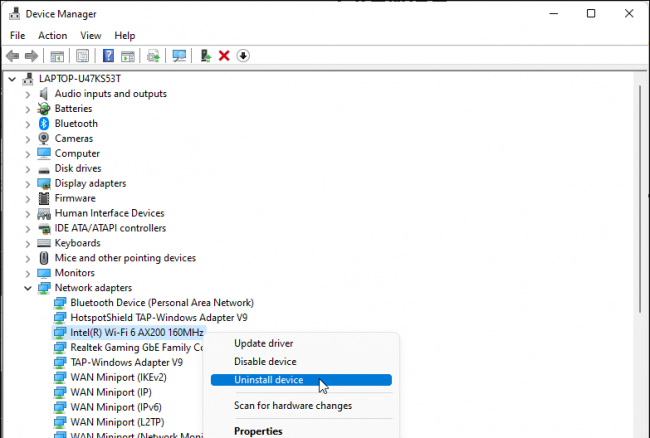The height and width of the screenshot is (438, 650).
Task: Select HotspotShield TAP-Windows Adapter V9
Action: click(x=159, y=317)
